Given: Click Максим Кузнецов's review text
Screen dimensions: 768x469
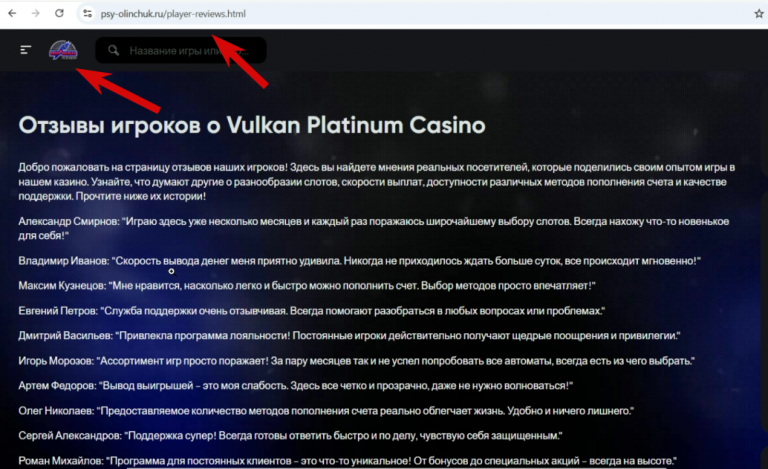Looking at the screenshot, I should (307, 285).
